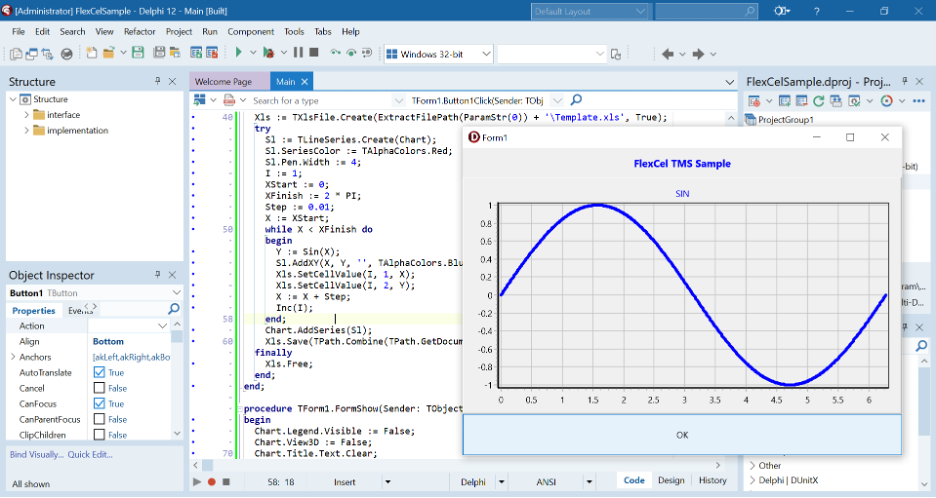Expand the interface node in Structure

[26, 115]
